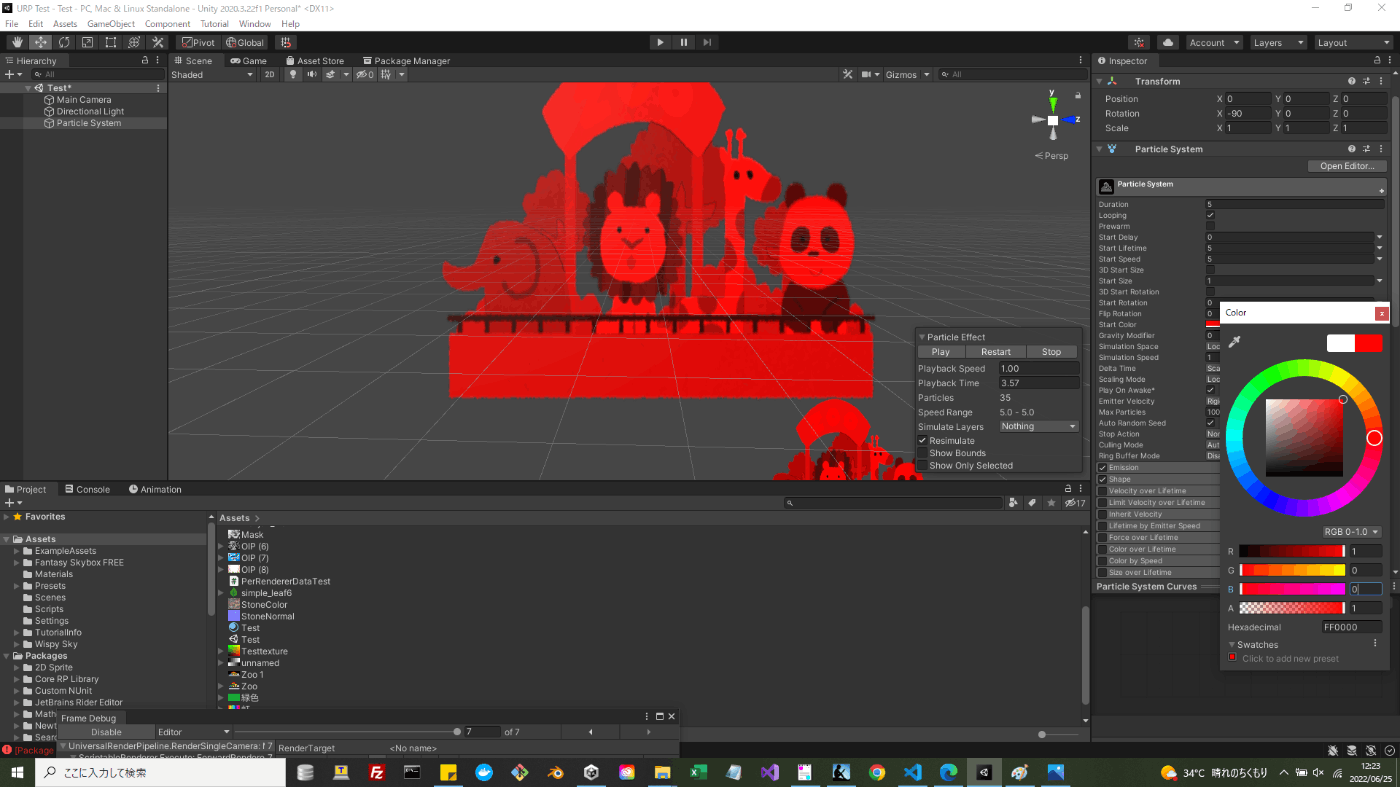This screenshot has width=1400, height=787.
Task: Open the Shaded draw mode dropdown
Action: tap(212, 74)
